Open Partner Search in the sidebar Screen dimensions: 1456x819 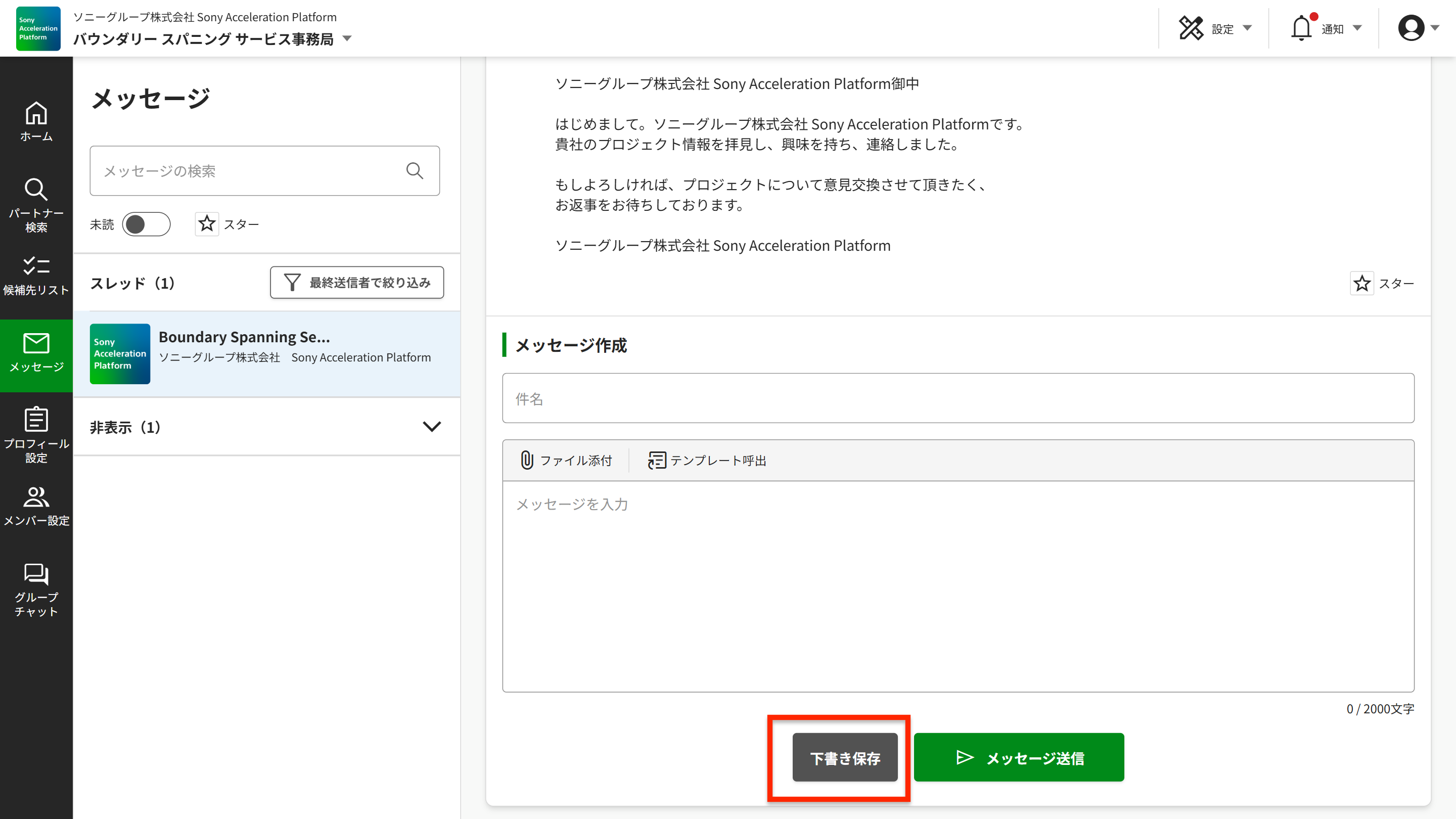(x=36, y=205)
